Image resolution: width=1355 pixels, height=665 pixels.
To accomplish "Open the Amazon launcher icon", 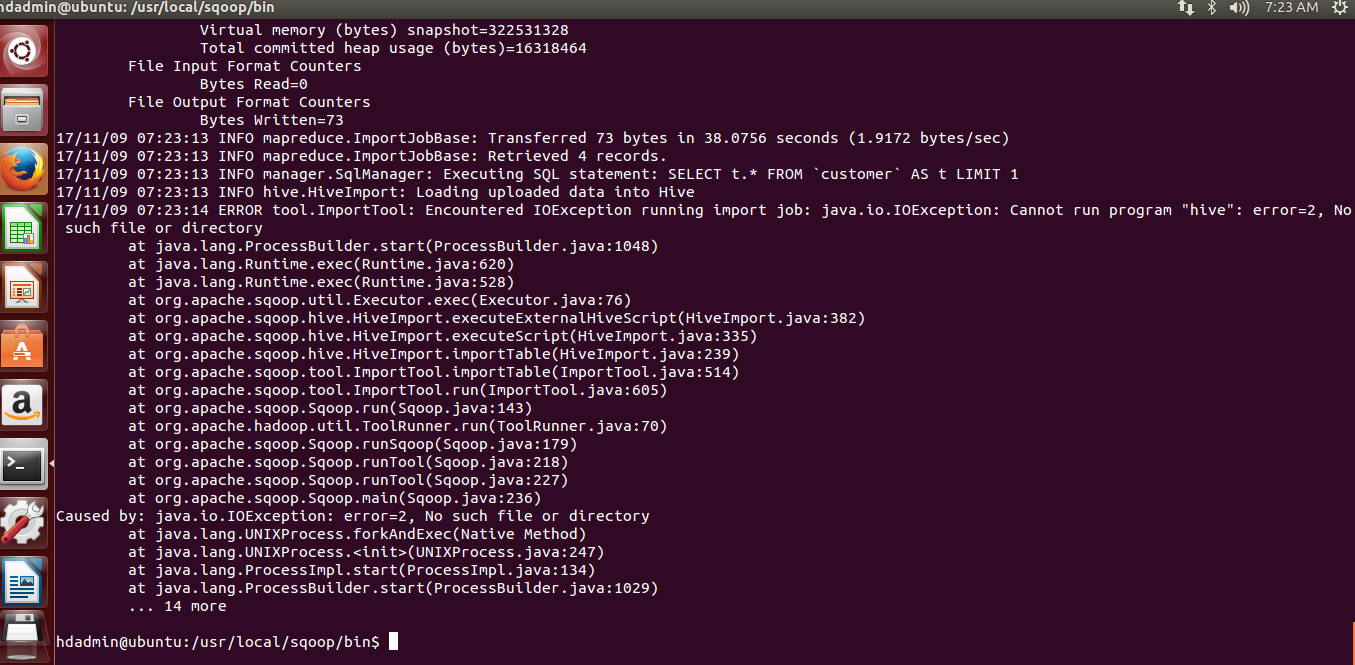I will [24, 404].
